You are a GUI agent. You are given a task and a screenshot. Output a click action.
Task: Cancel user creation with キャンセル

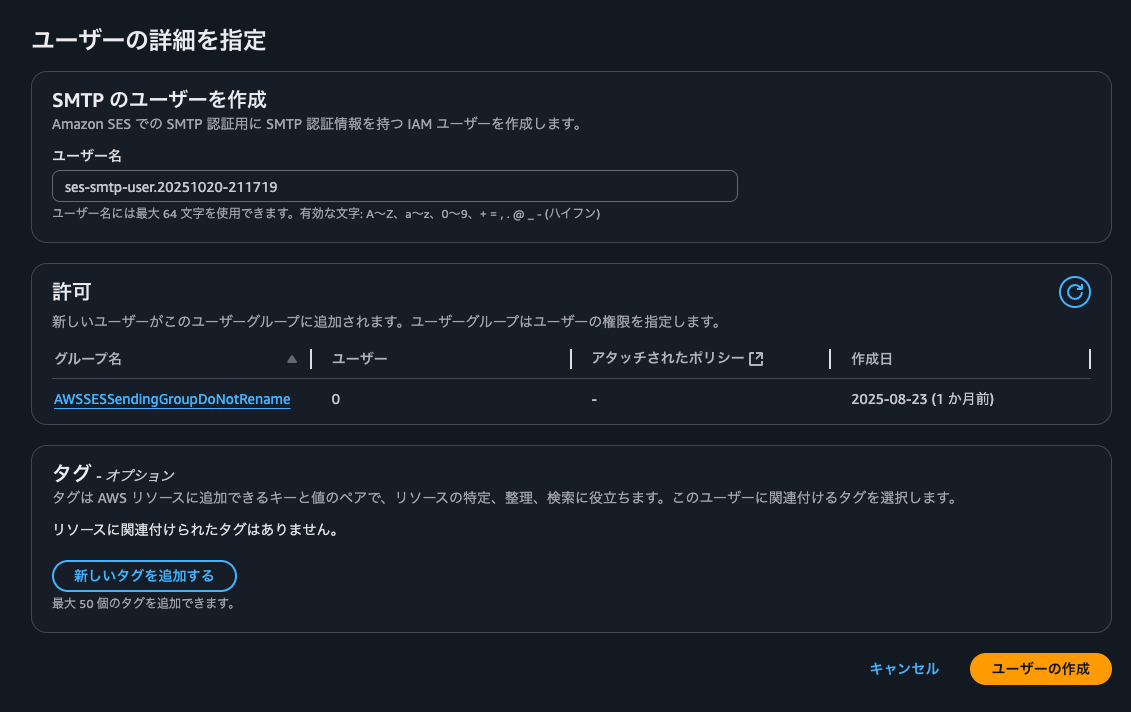903,669
